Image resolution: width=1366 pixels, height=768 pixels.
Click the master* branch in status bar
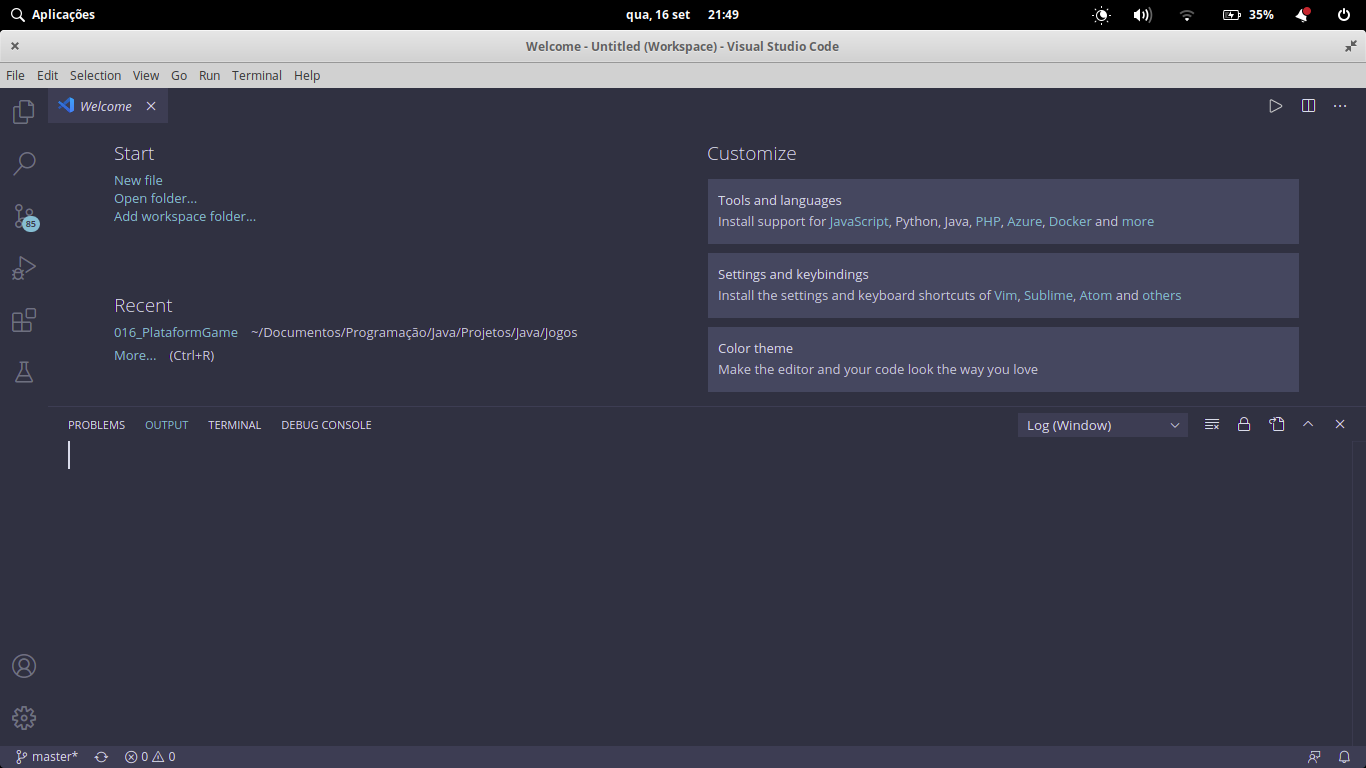tap(45, 757)
